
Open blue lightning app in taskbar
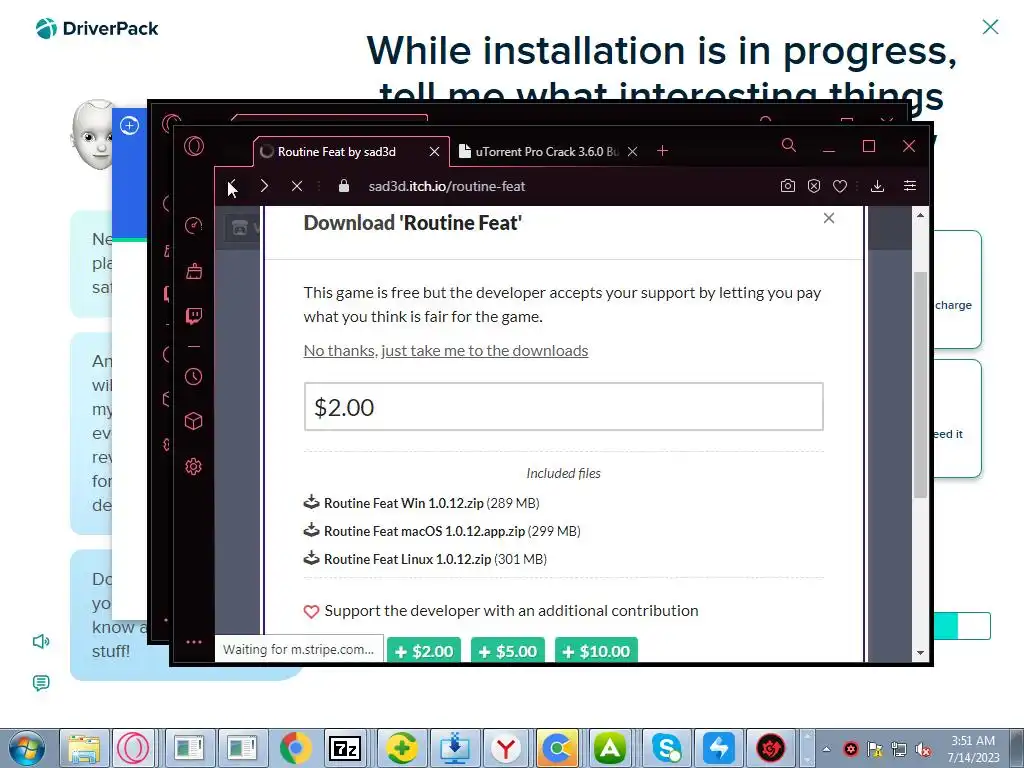click(720, 748)
